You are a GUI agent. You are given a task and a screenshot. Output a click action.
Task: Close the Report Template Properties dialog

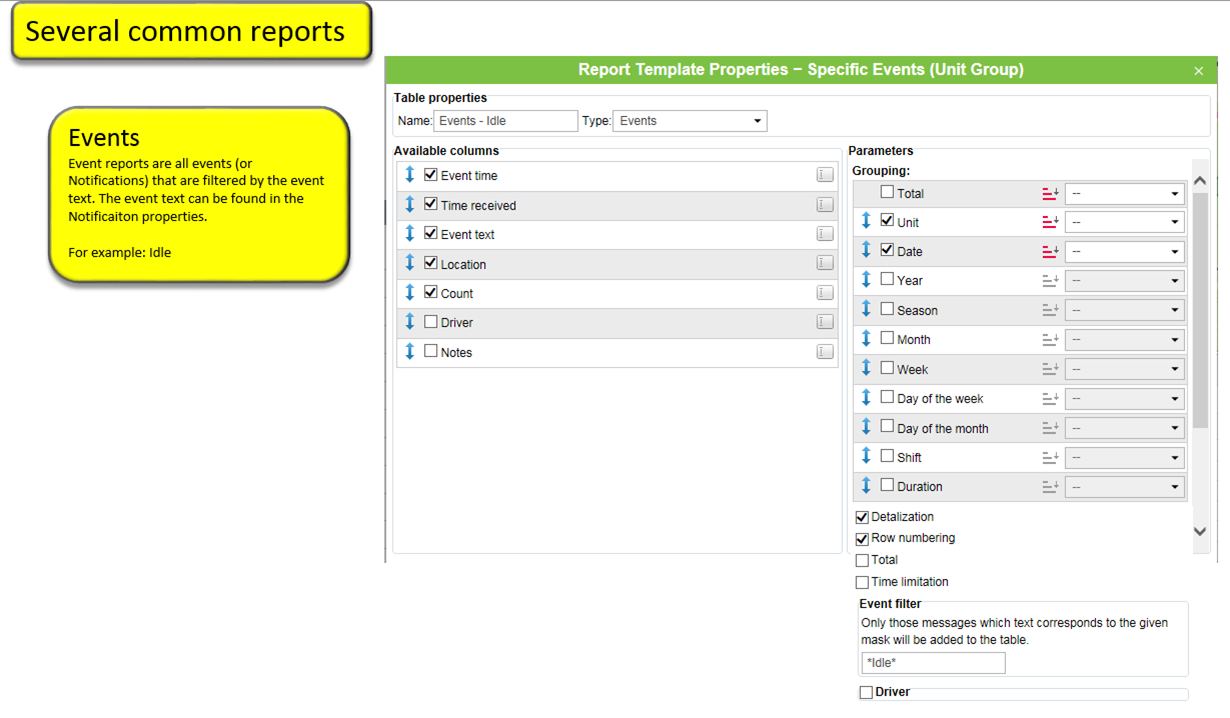point(1198,71)
